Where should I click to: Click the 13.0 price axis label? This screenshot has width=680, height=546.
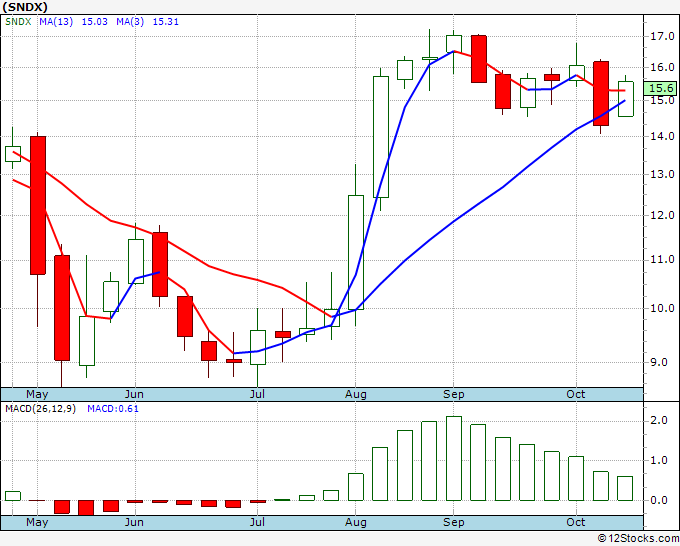pos(662,174)
